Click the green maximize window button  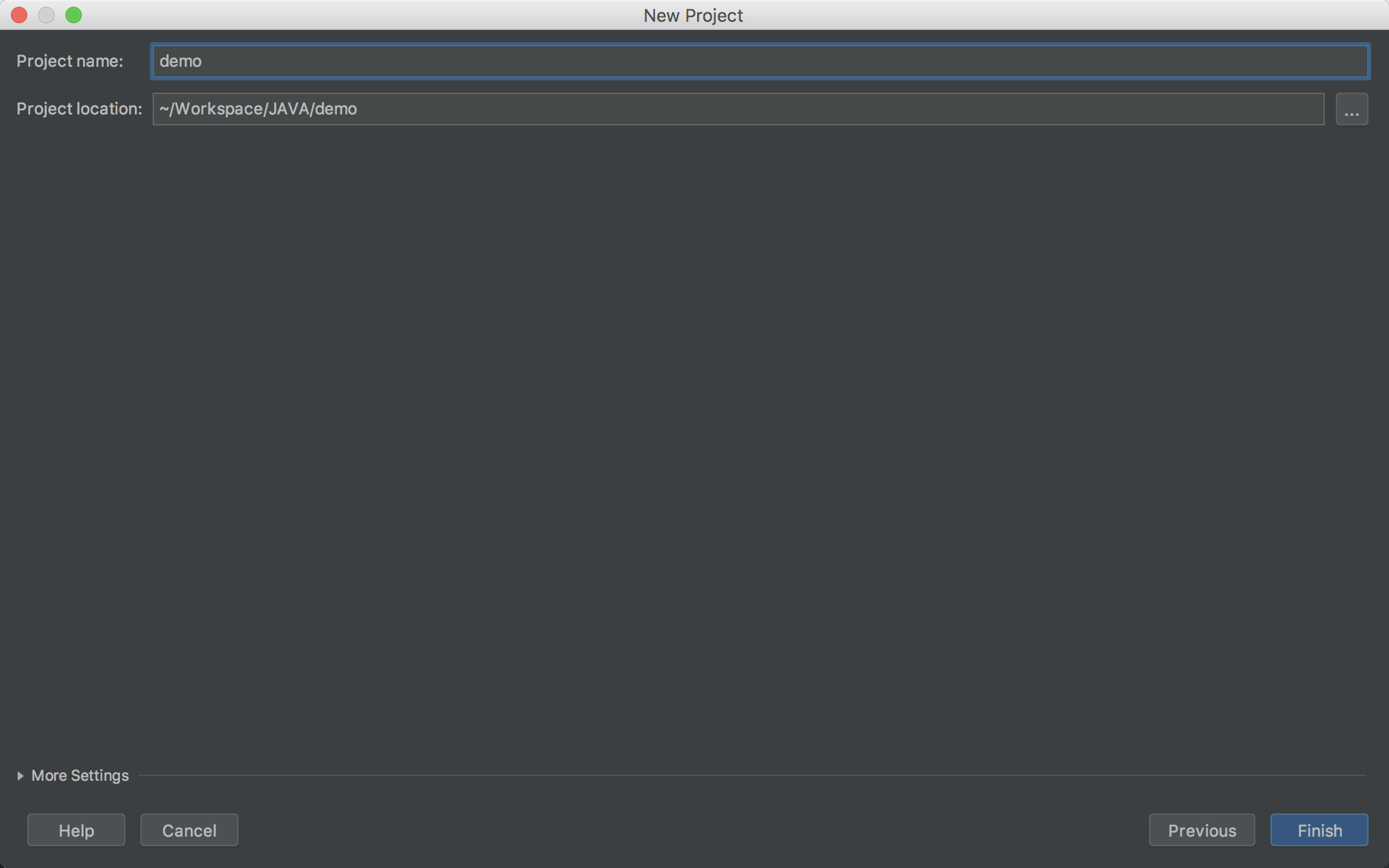[74, 14]
